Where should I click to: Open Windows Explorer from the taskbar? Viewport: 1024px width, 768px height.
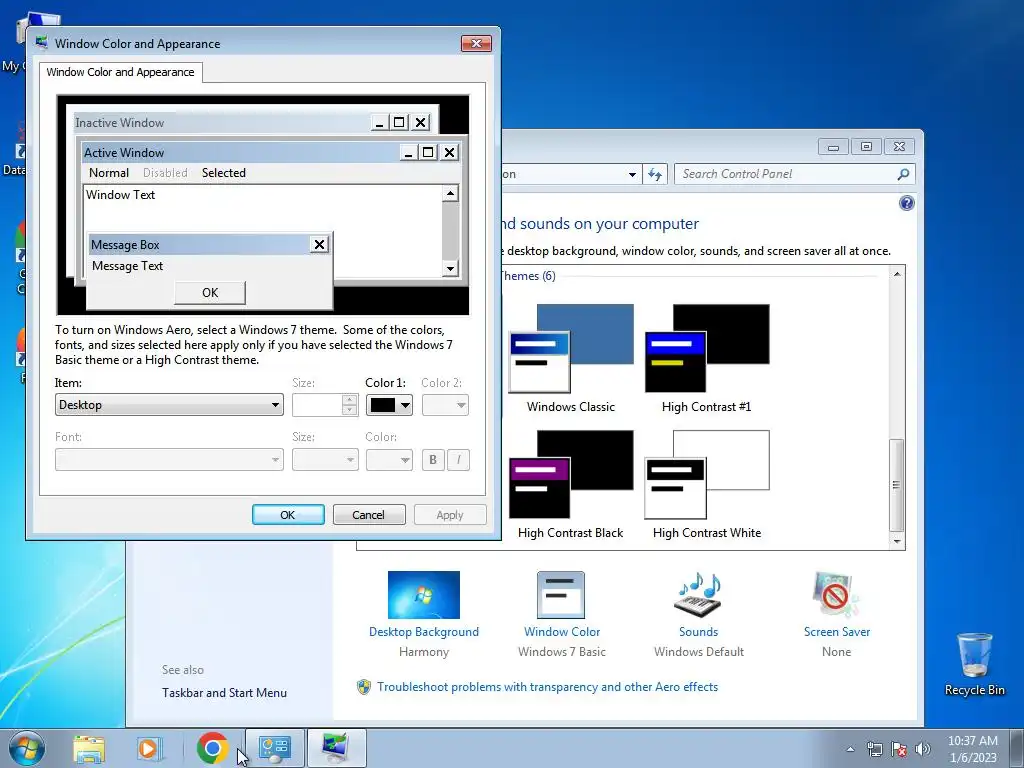click(89, 748)
